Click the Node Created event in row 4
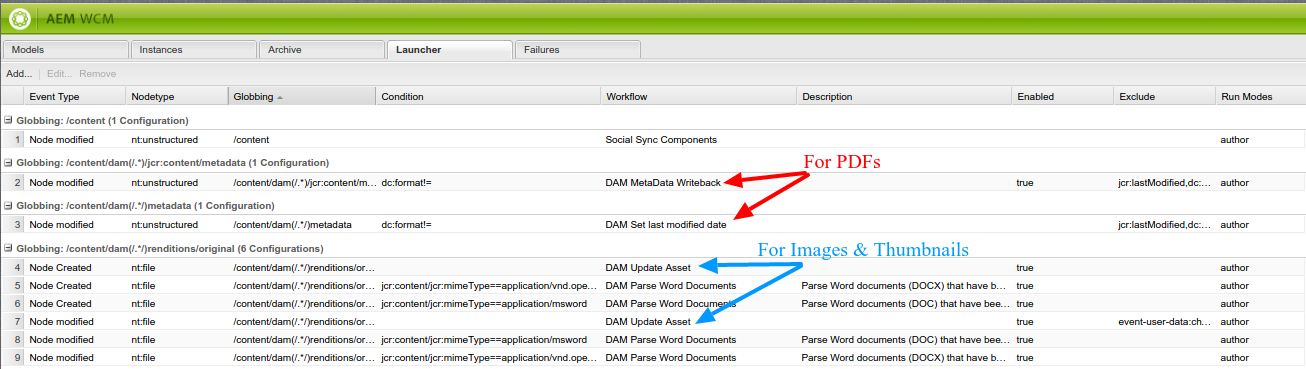This screenshot has height=369, width=1306. click(x=75, y=268)
